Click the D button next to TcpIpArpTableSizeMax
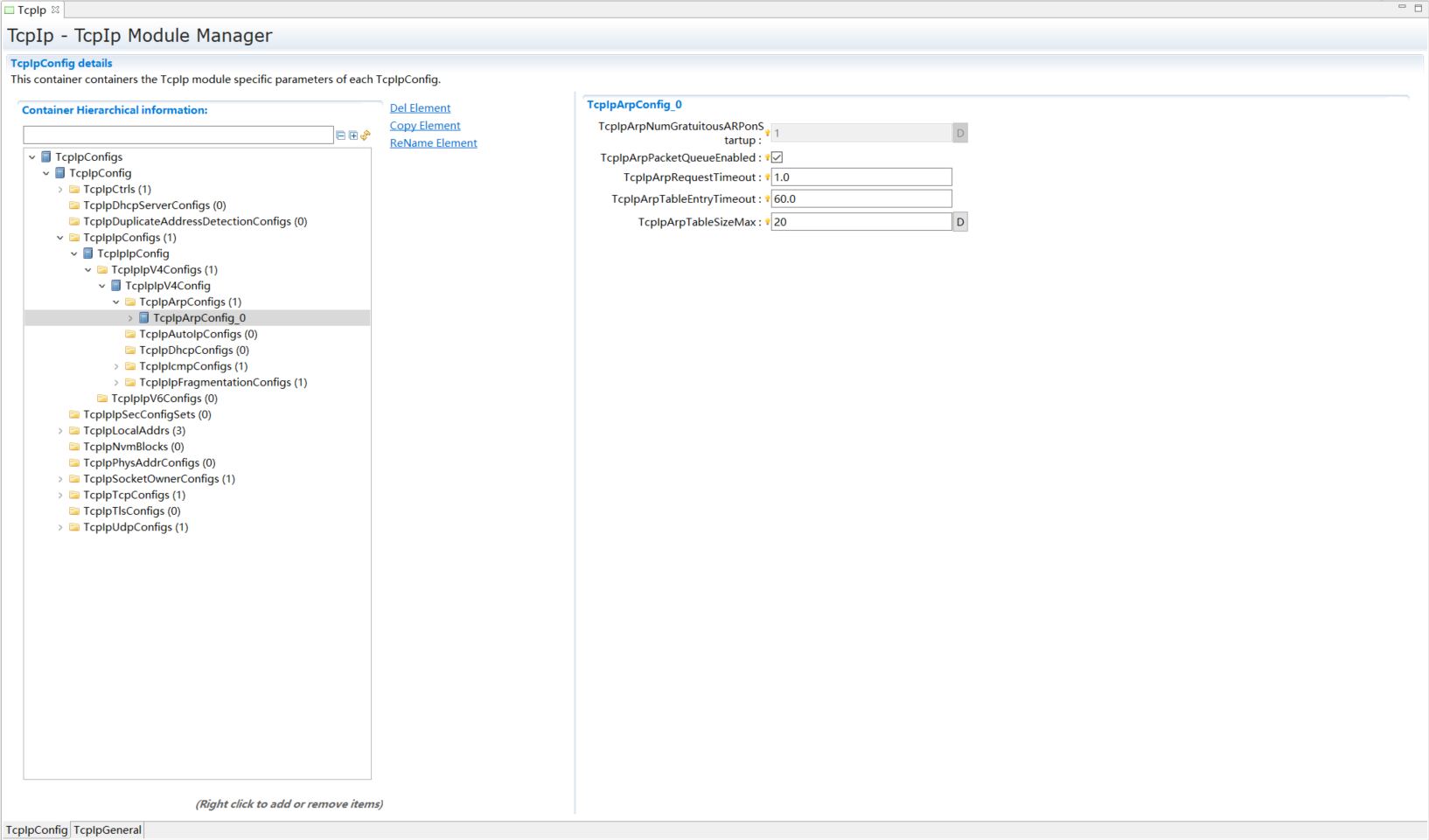The image size is (1429, 840). (x=960, y=222)
